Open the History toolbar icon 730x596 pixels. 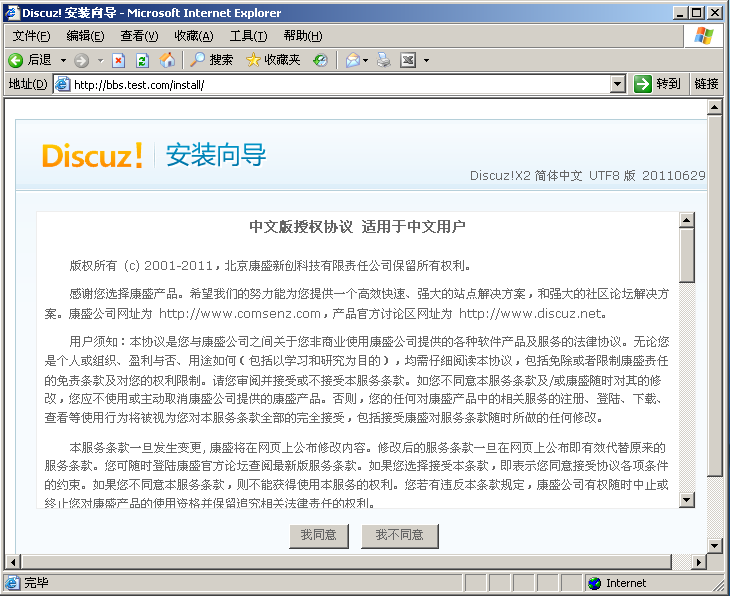coord(320,60)
